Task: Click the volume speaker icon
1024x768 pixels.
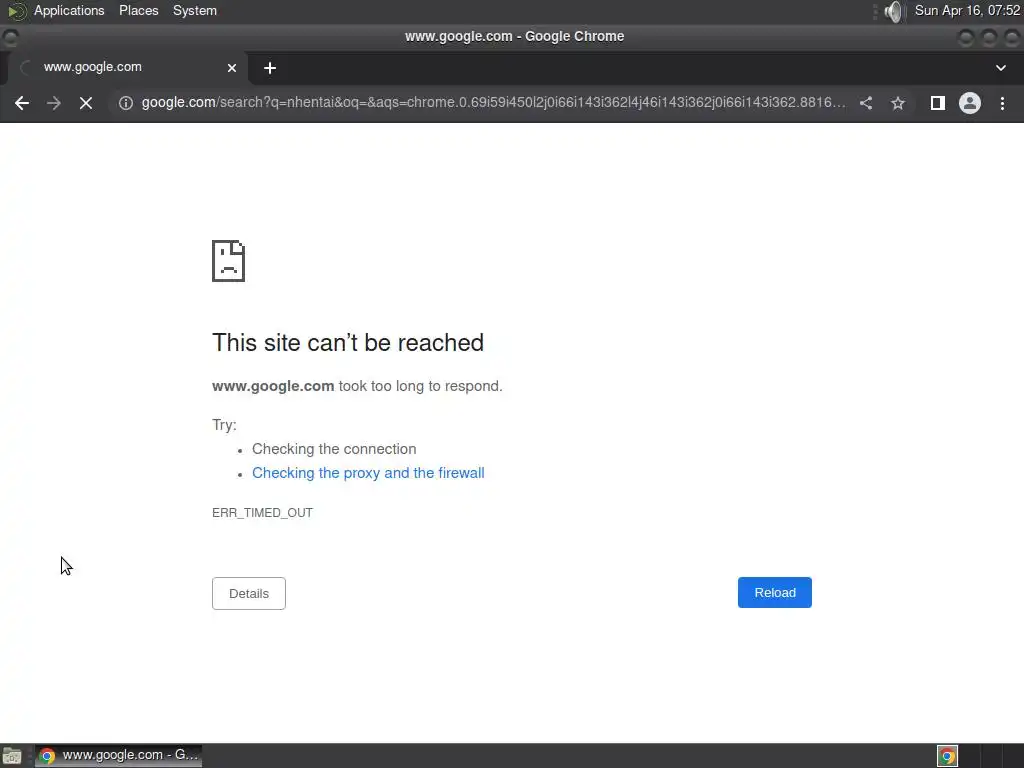Action: click(x=893, y=11)
